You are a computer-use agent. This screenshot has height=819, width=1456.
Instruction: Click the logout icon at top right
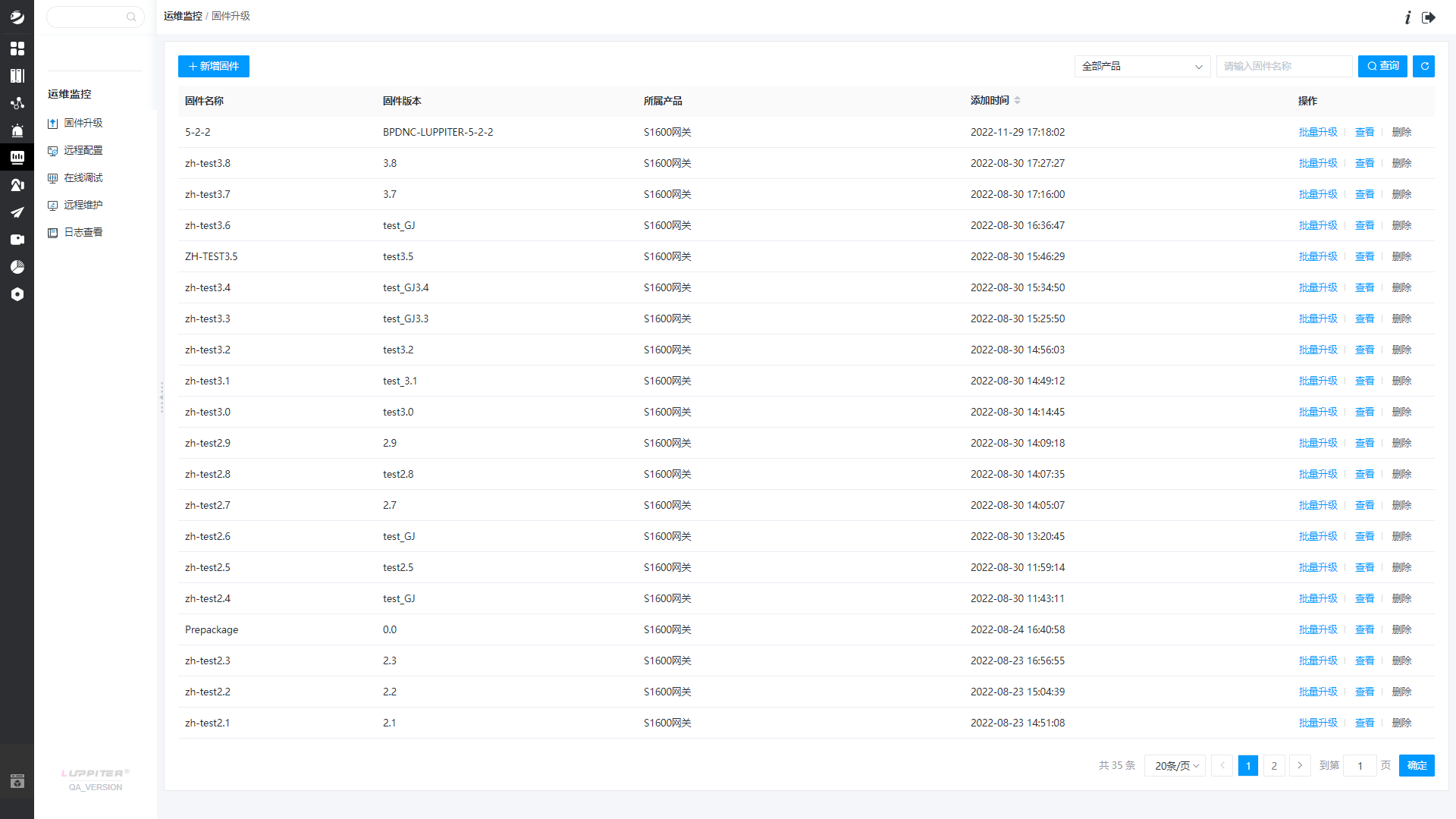point(1429,17)
